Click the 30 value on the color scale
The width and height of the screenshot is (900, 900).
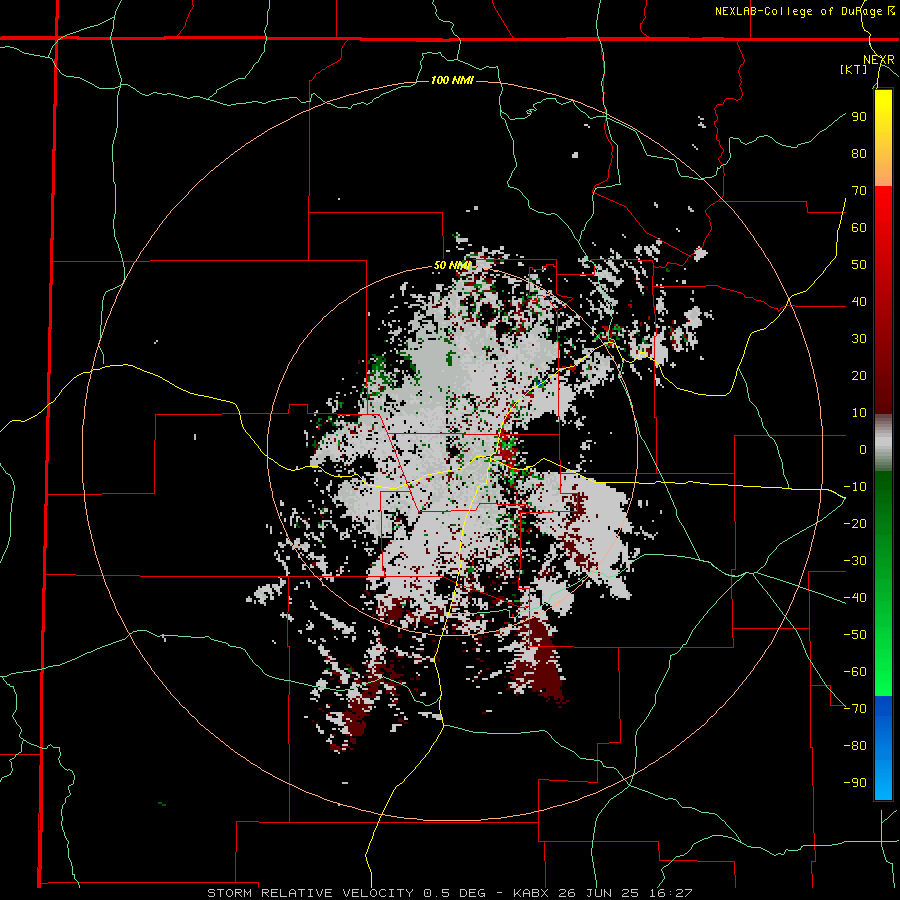[x=859, y=339]
